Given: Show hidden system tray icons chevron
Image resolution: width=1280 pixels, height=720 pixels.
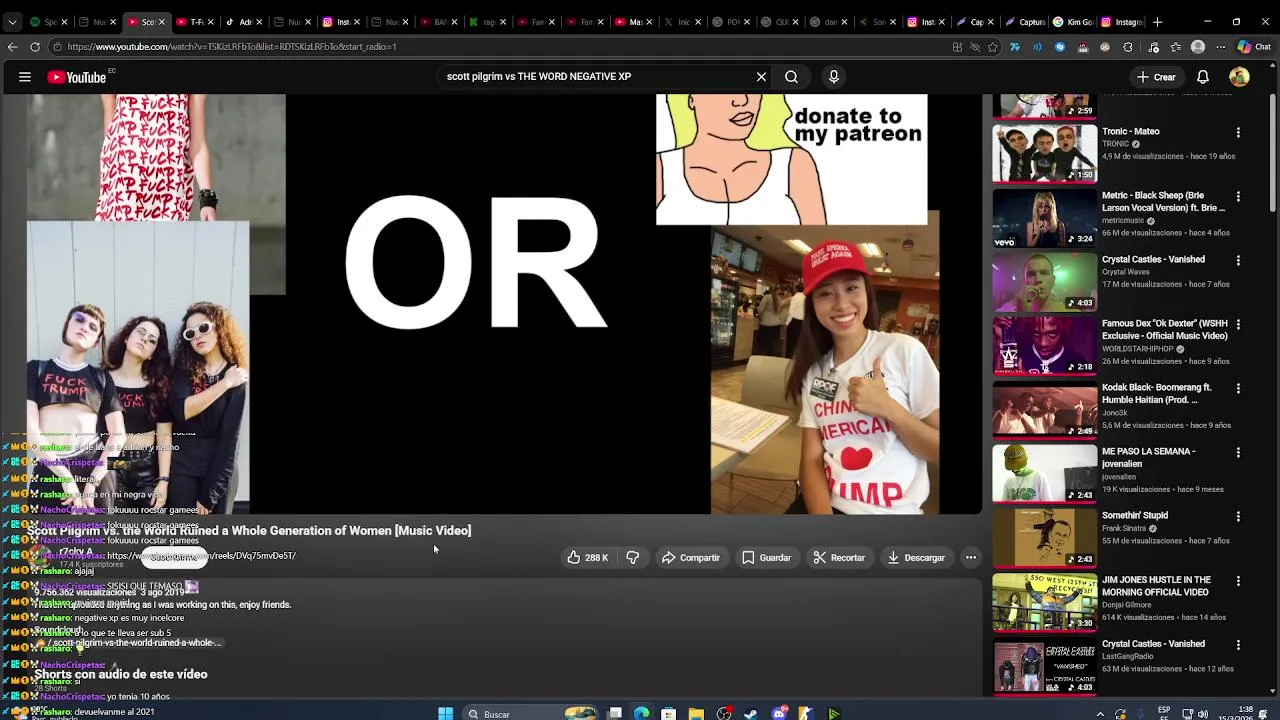Looking at the screenshot, I should pyautogui.click(x=1100, y=714).
